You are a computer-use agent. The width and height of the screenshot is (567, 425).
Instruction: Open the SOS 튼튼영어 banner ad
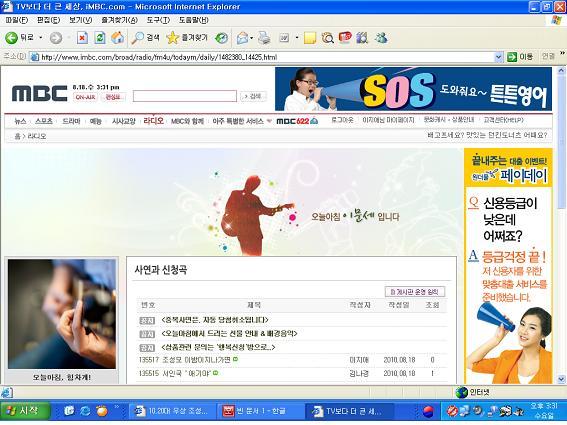[x=413, y=89]
